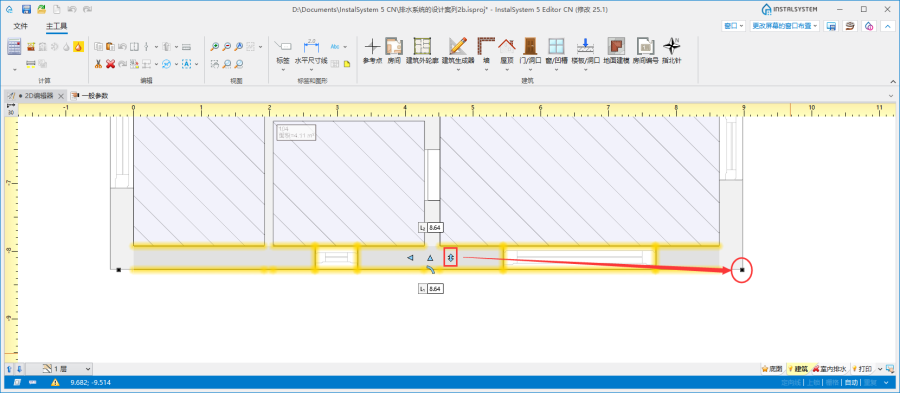The height and width of the screenshot is (393, 900).
Task: Click the Paste clipboard icon
Action: [111, 46]
